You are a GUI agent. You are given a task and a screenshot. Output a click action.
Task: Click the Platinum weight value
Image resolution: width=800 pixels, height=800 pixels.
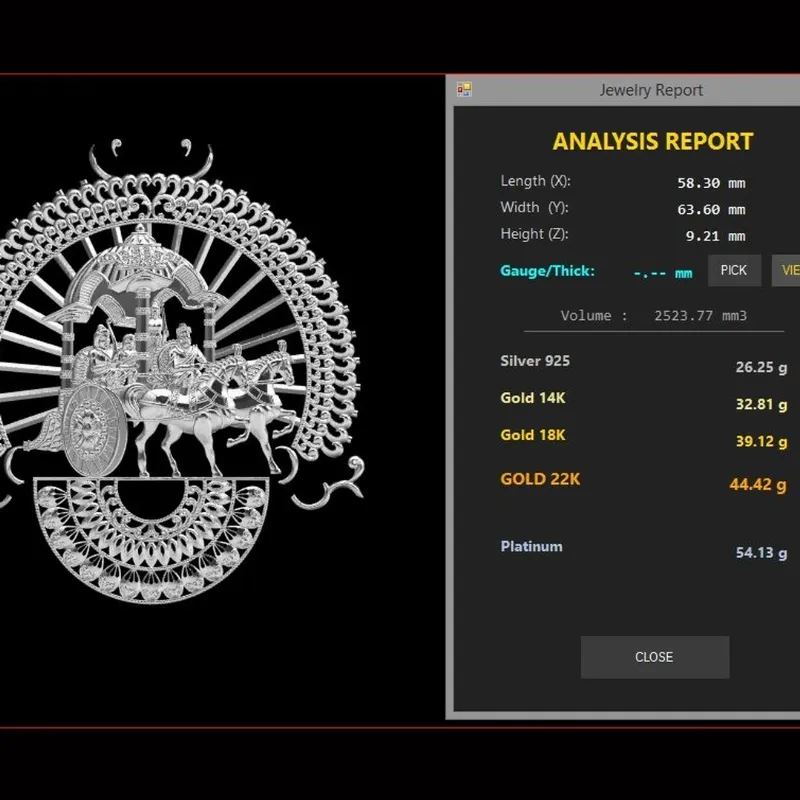761,553
